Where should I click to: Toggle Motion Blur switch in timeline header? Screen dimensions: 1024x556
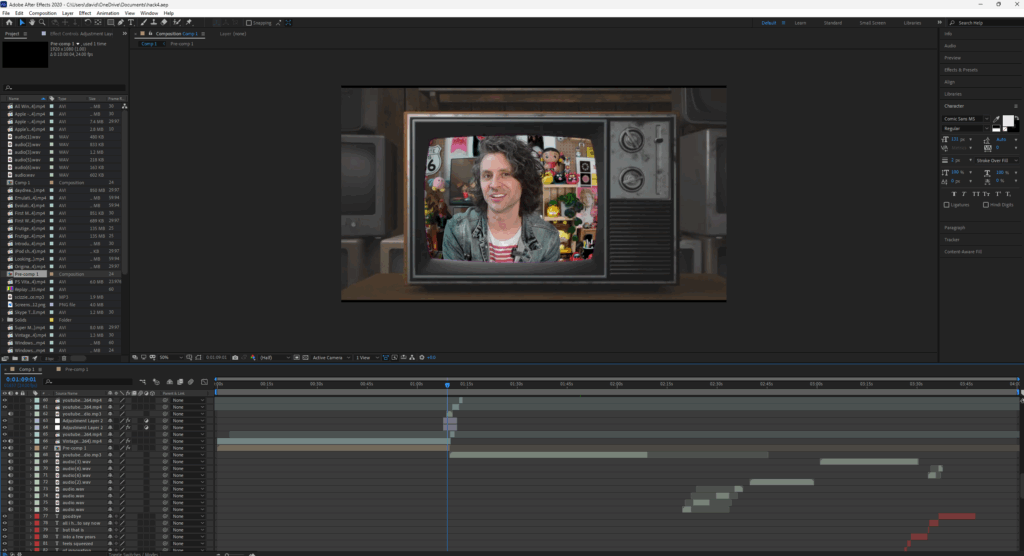point(191,382)
